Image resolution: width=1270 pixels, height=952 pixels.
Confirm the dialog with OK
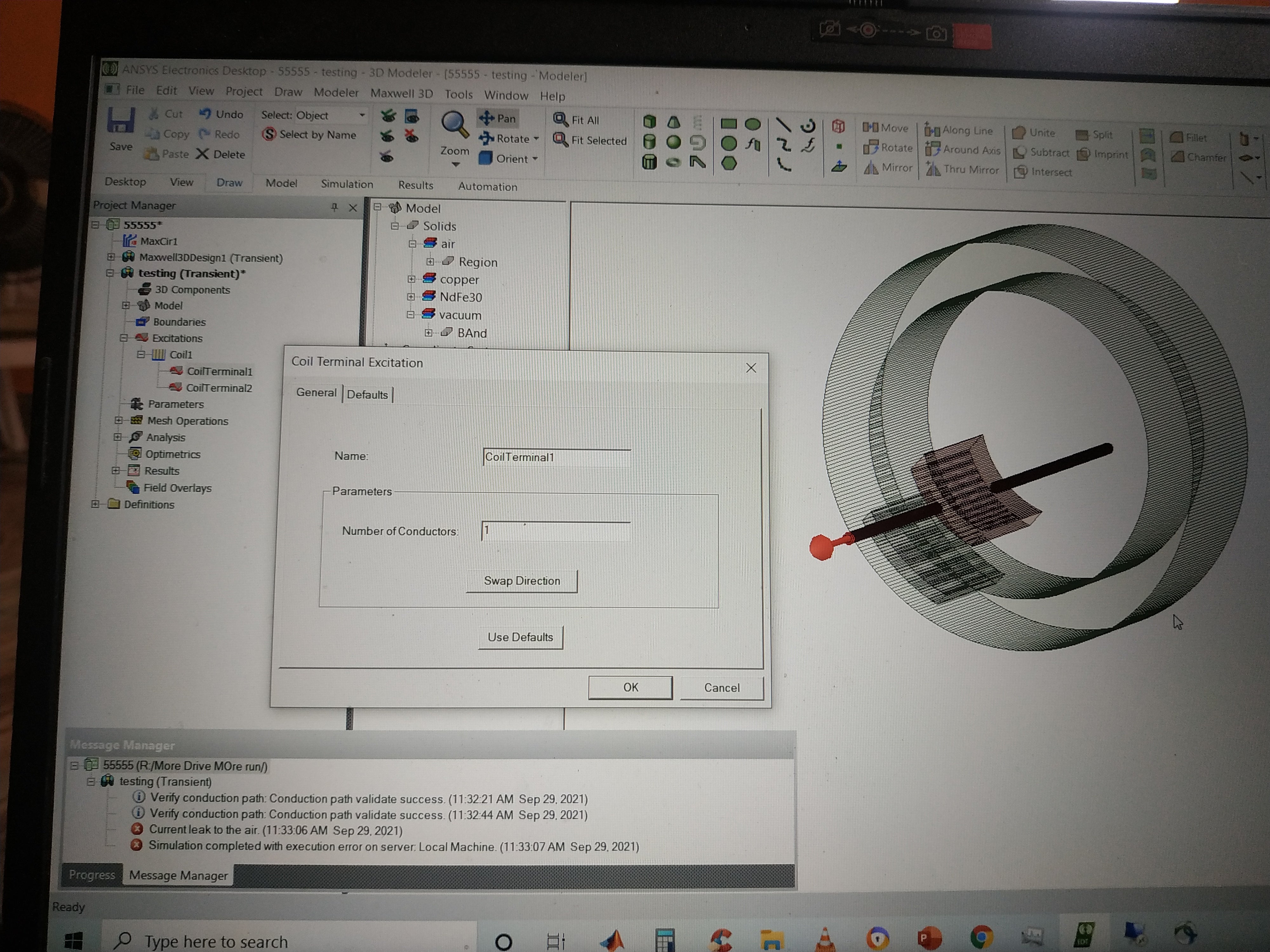(631, 687)
